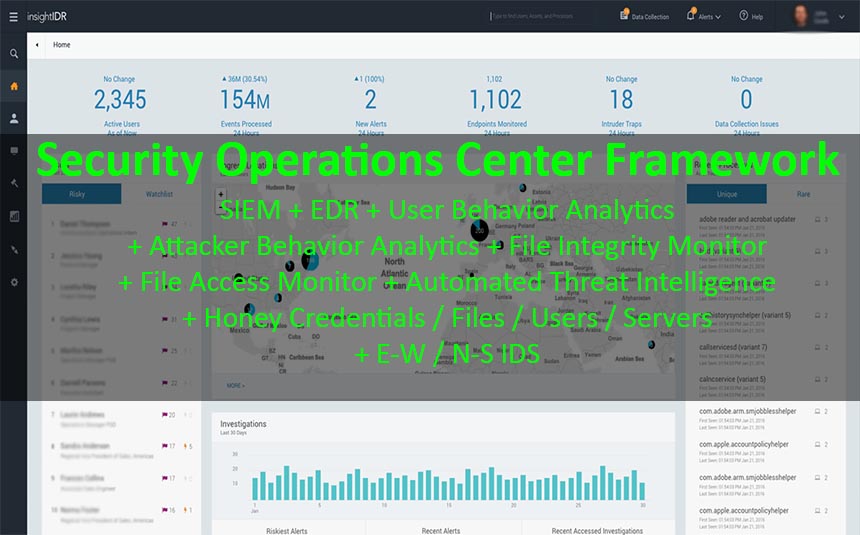Open the 0 Data Collection Issues metric
The width and height of the screenshot is (860, 535).
click(x=746, y=100)
